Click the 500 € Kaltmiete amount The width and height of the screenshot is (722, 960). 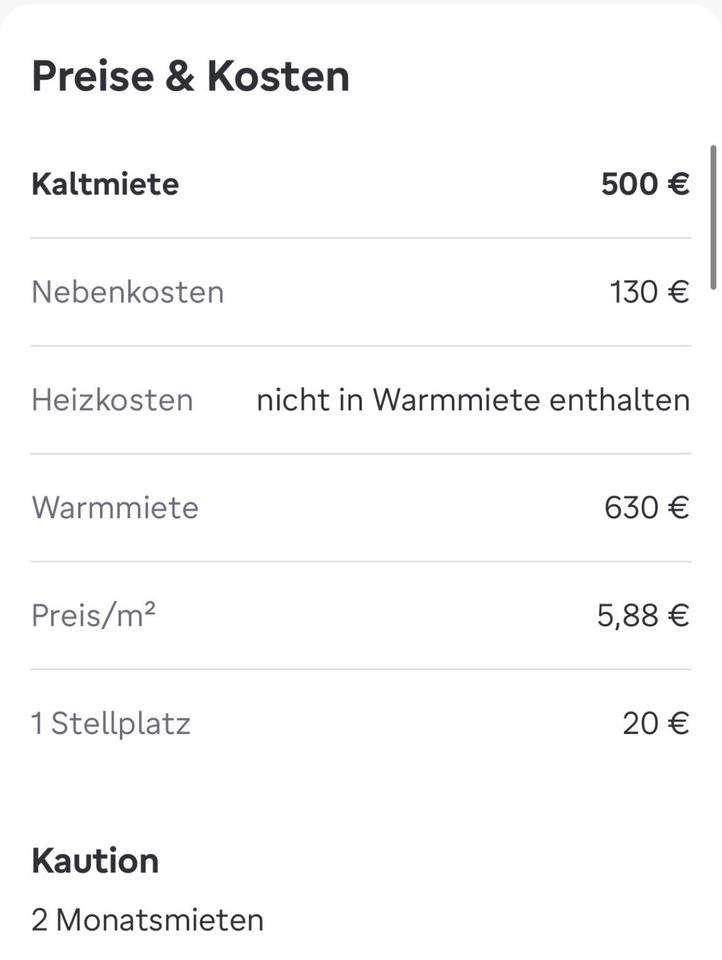645,184
